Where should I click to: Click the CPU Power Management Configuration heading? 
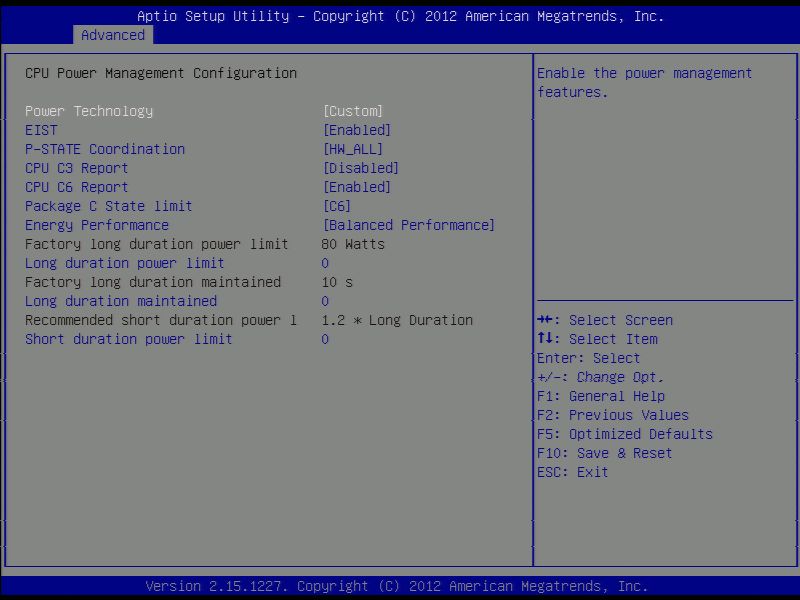coord(161,73)
